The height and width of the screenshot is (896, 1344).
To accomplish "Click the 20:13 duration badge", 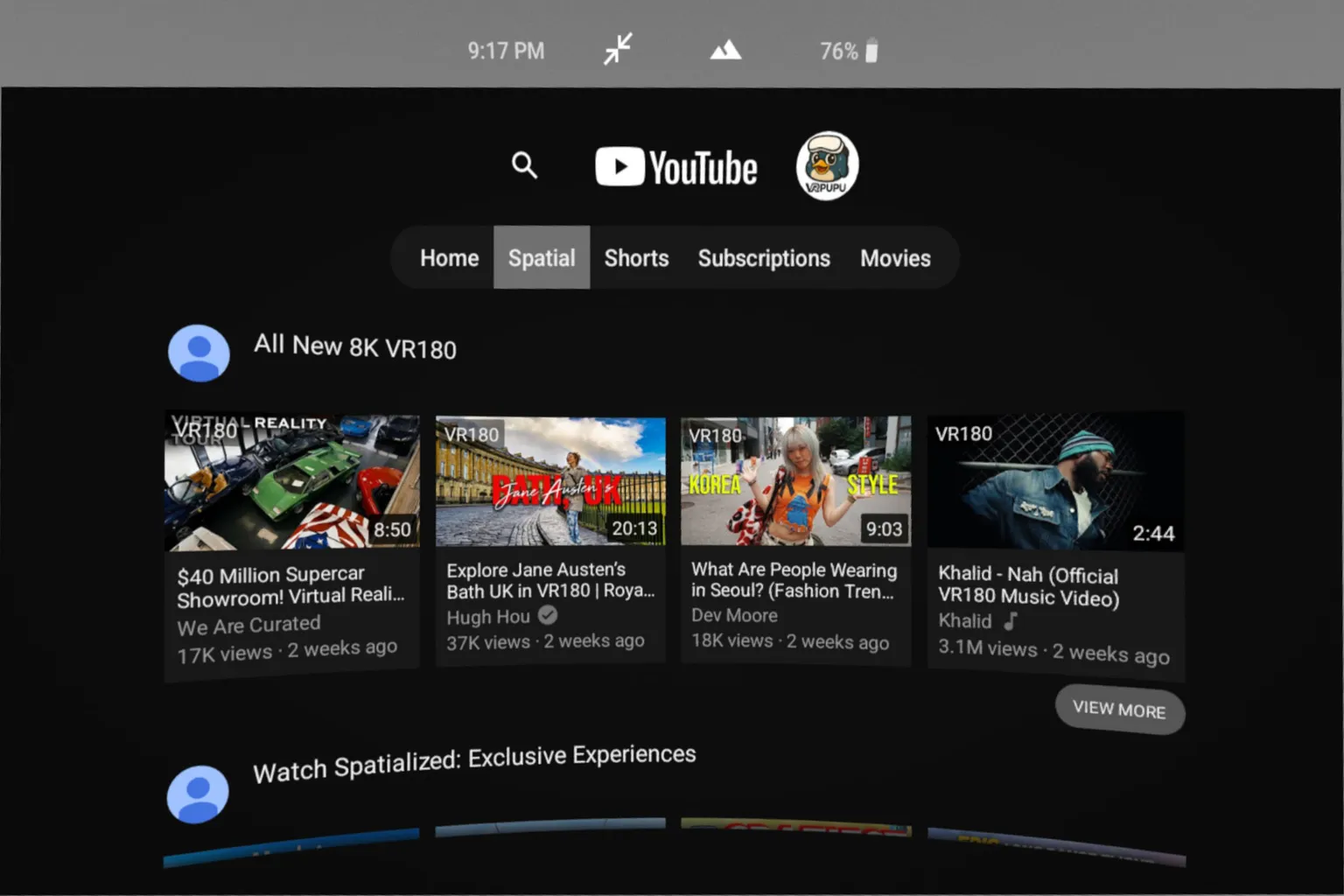I will (634, 528).
